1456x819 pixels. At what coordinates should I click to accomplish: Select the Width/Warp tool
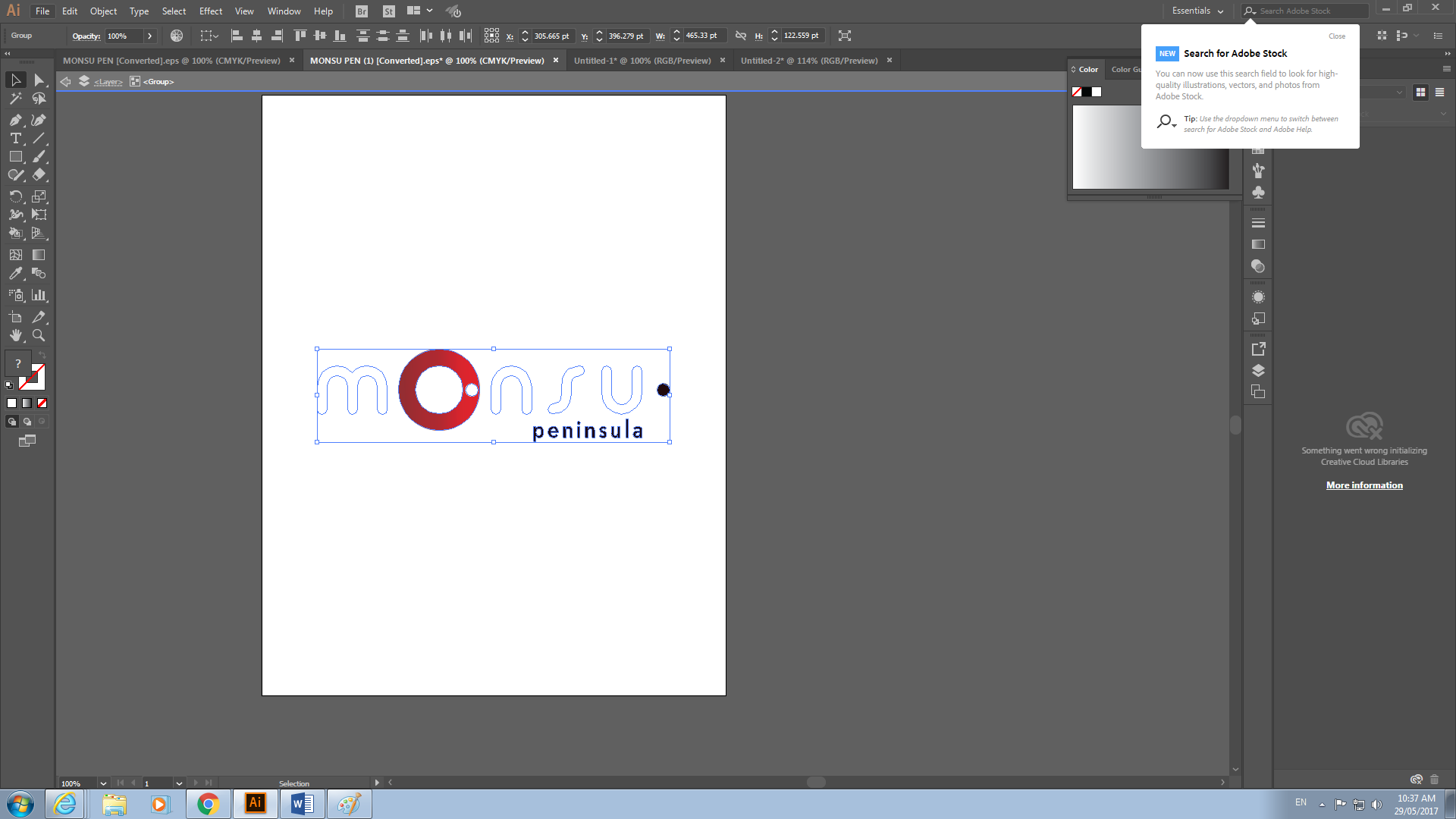[x=16, y=215]
